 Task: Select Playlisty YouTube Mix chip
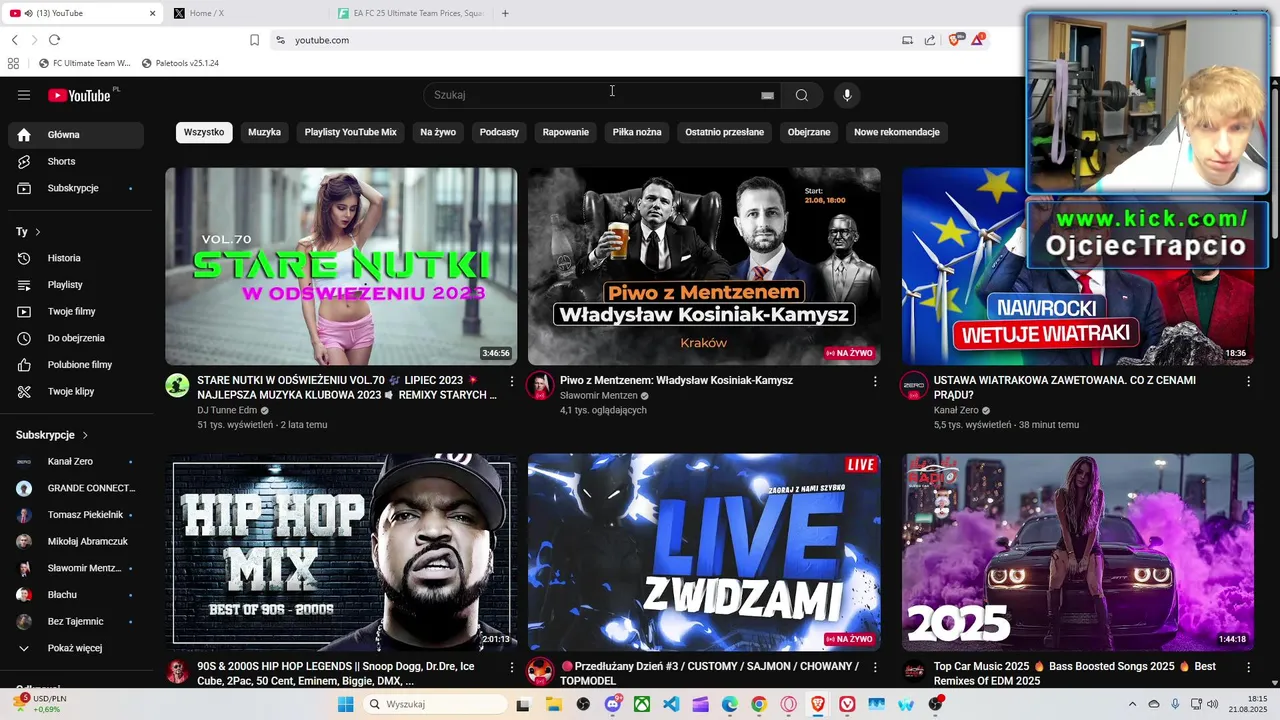[351, 132]
